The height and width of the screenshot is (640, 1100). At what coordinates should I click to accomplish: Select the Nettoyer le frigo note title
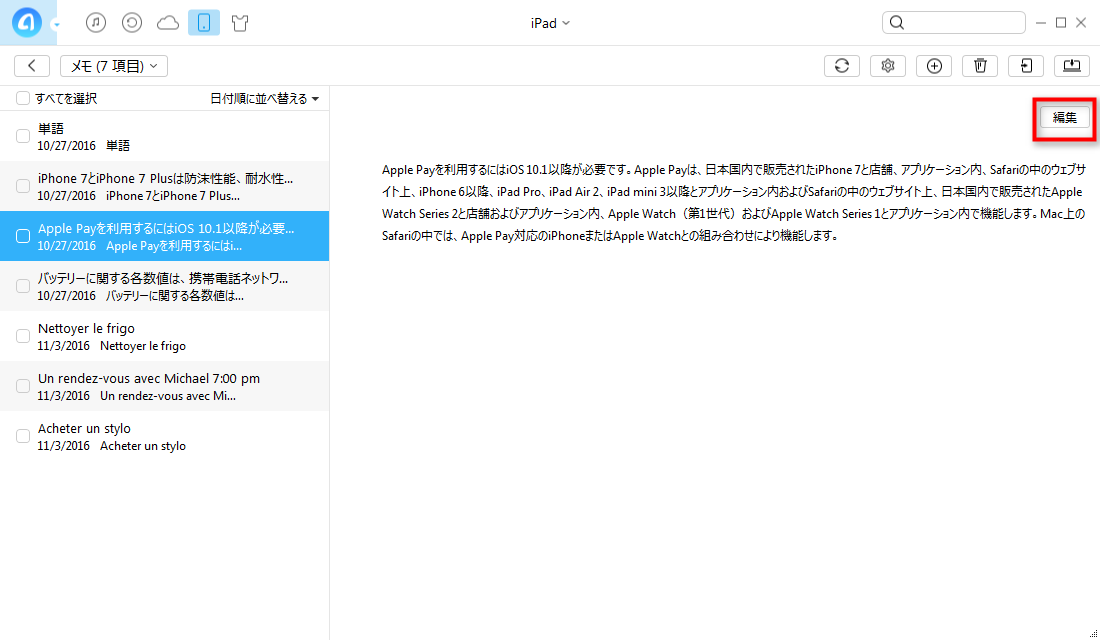(x=86, y=328)
